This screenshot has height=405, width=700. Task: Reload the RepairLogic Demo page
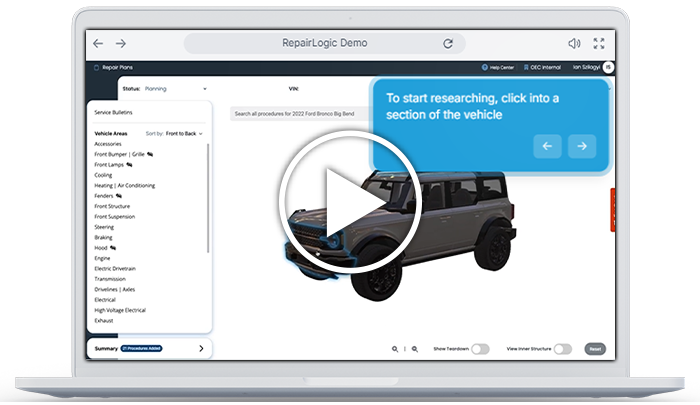tap(448, 43)
